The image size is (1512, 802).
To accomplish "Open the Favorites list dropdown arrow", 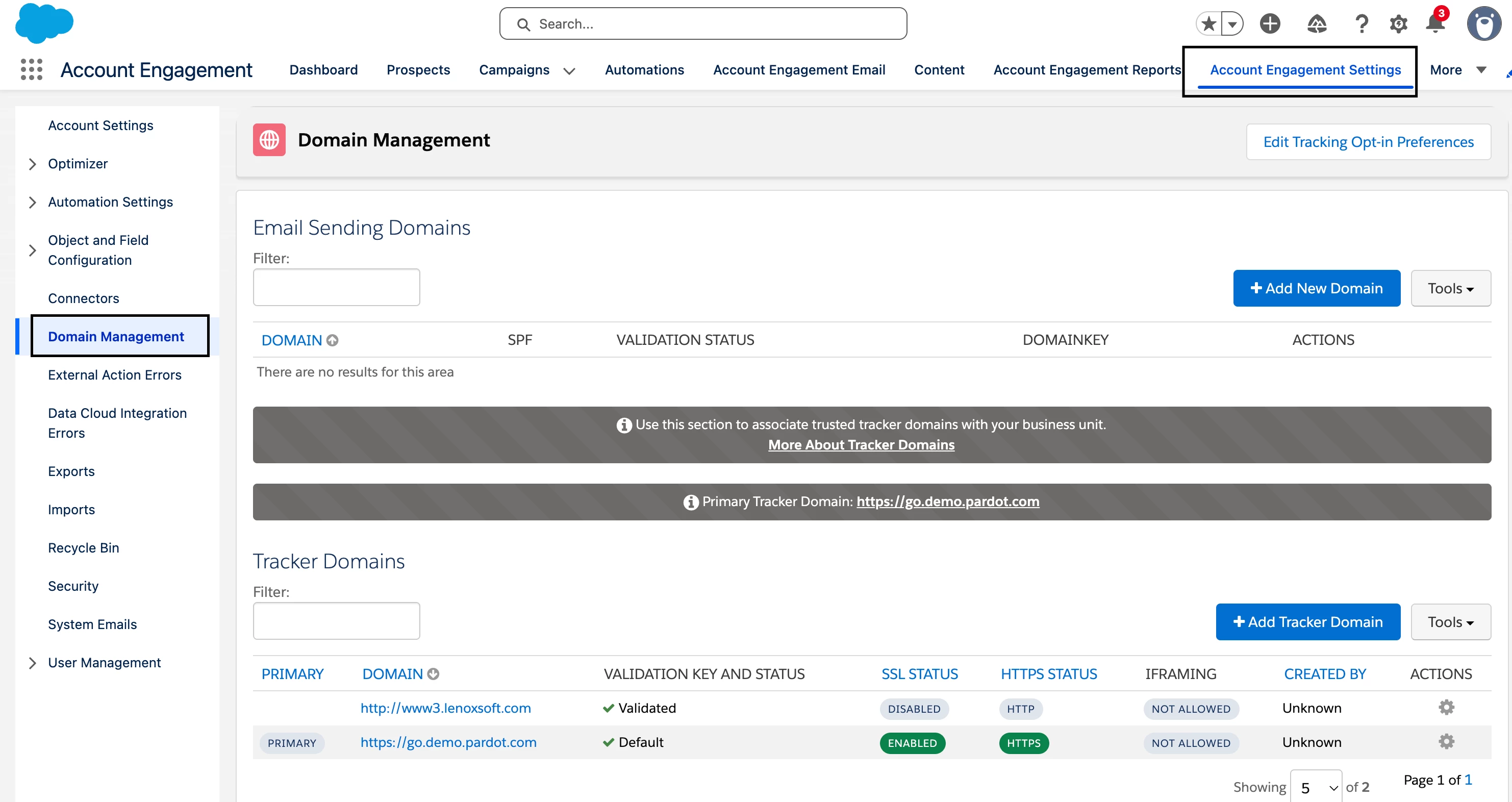I will [x=1232, y=23].
